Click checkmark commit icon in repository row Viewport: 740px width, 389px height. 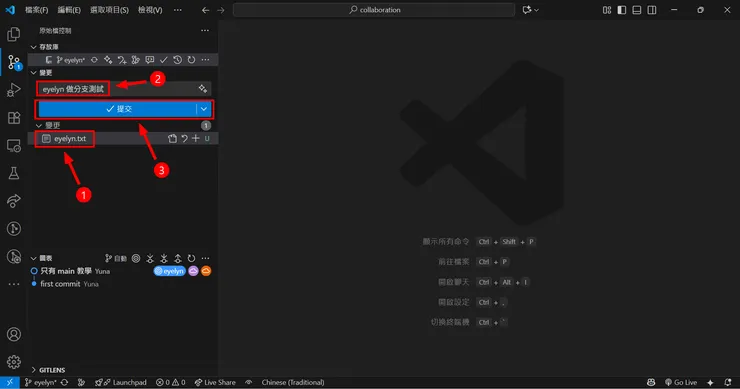(164, 60)
